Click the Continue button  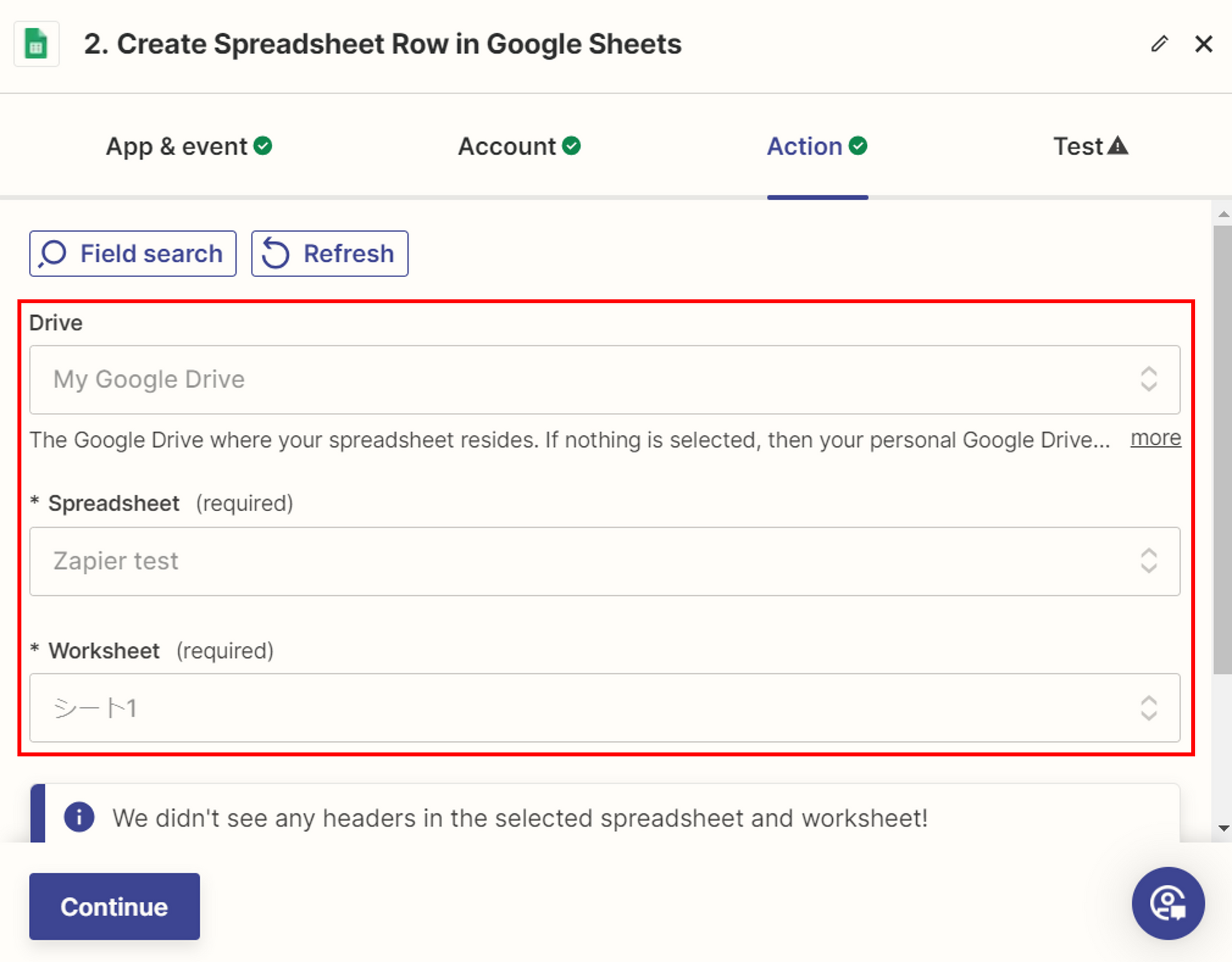pos(114,906)
